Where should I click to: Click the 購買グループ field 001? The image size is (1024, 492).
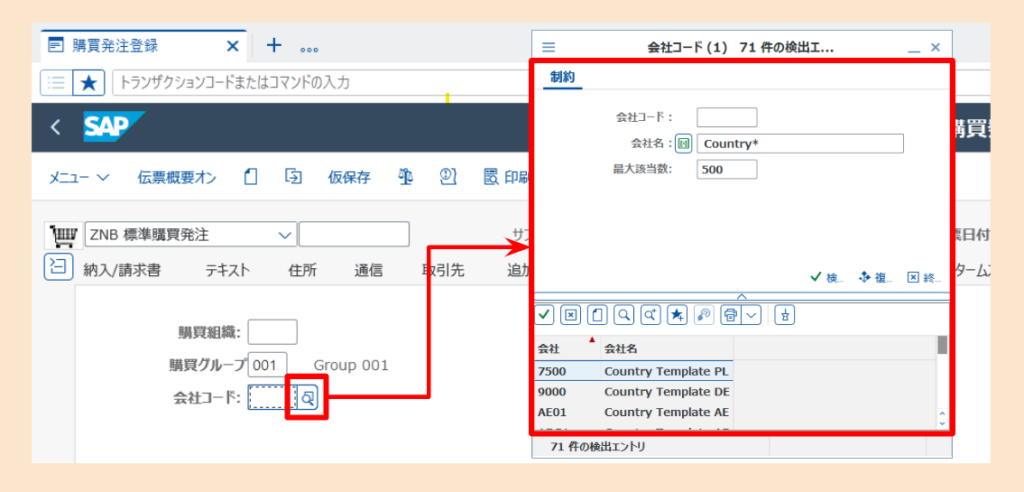pyautogui.click(x=267, y=365)
